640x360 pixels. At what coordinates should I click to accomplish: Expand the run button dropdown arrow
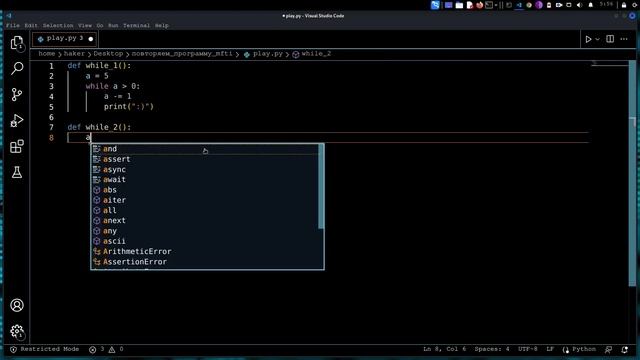point(598,39)
